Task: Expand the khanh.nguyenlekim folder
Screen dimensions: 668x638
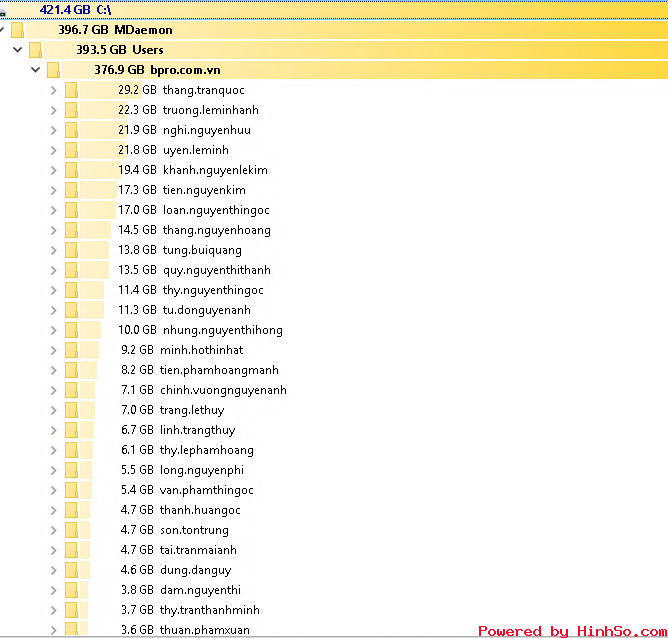Action: click(53, 170)
